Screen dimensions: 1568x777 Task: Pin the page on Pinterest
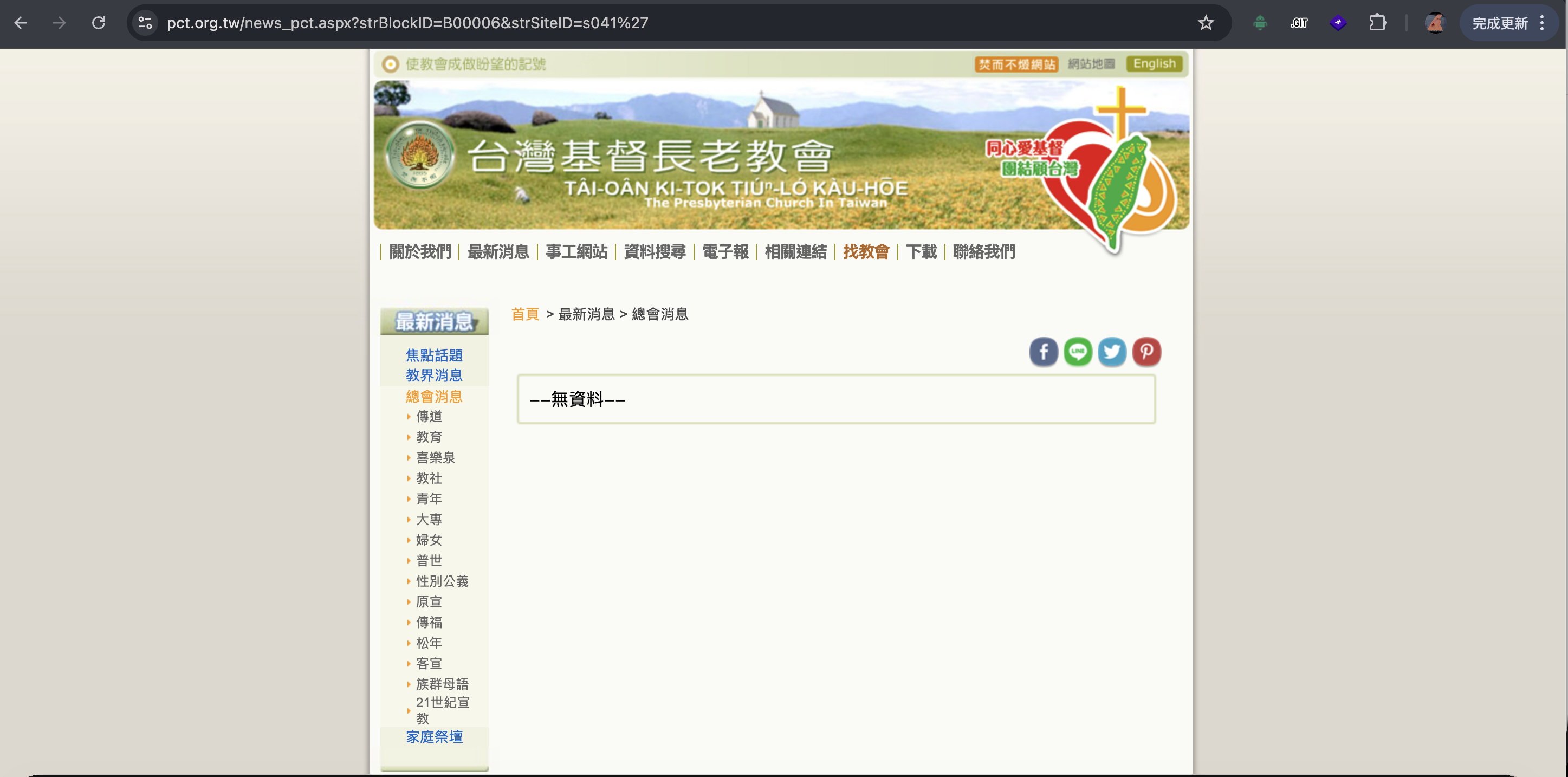1146,352
